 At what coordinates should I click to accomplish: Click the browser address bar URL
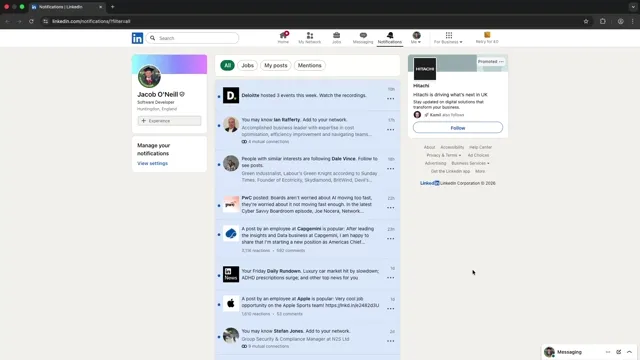[x=91, y=21]
